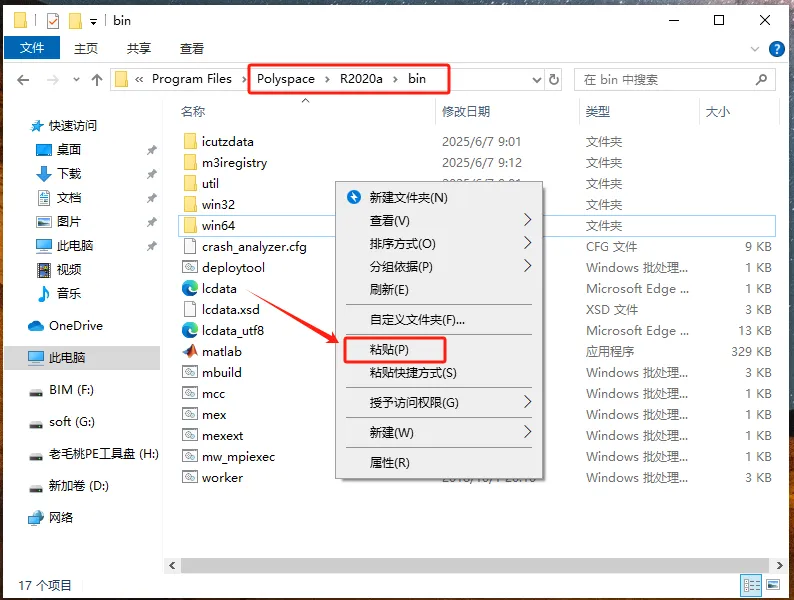
Task: Sort by the 类型 column header
Action: 598,111
